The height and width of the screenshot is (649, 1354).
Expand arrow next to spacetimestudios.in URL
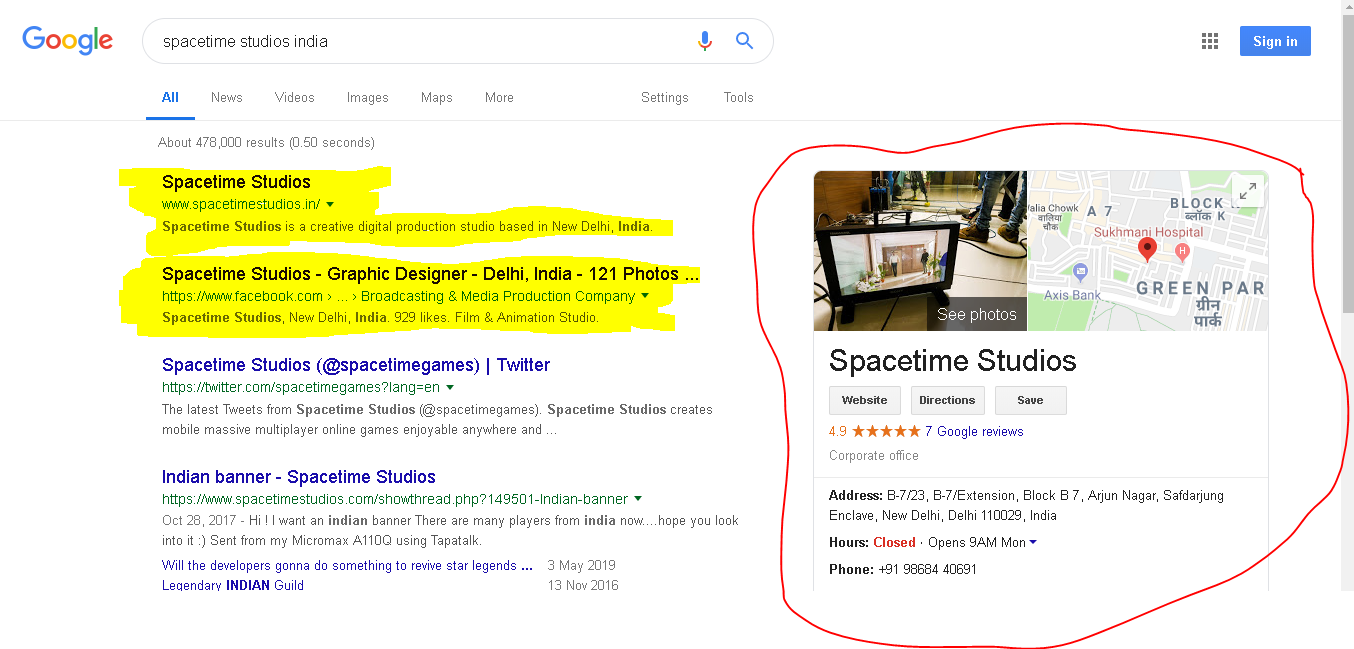[x=330, y=205]
